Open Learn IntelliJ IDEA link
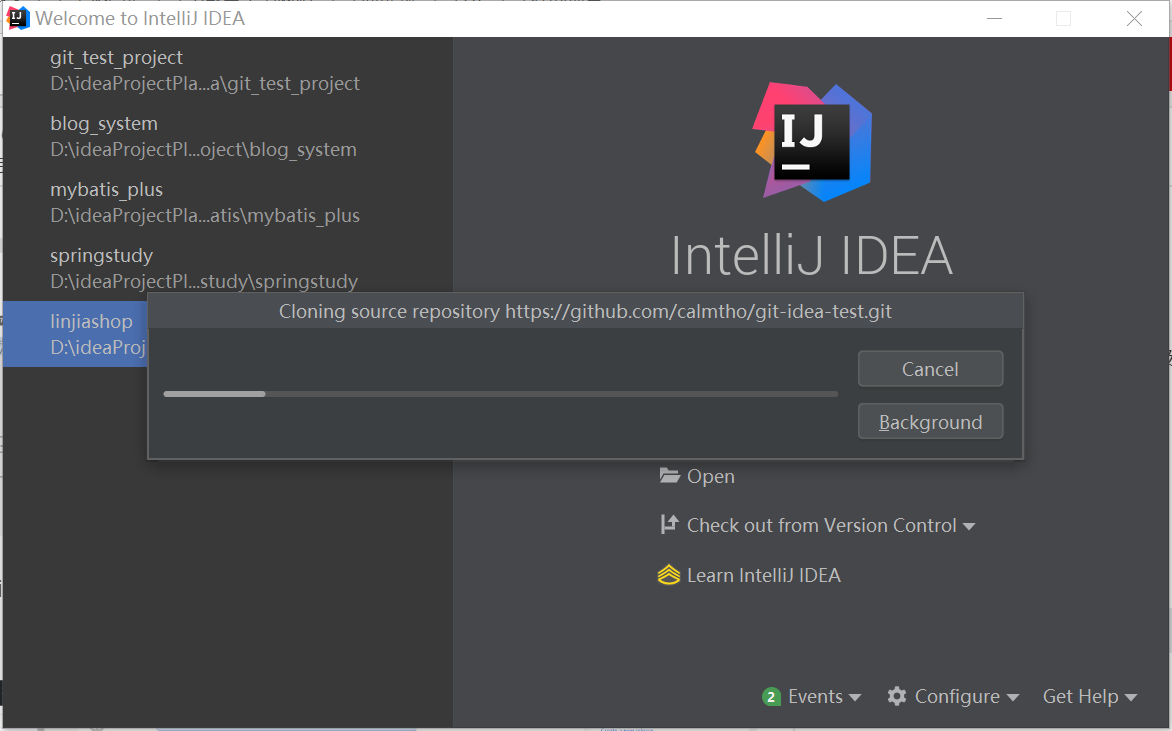Screen dimensions: 1172x731 [x=763, y=575]
